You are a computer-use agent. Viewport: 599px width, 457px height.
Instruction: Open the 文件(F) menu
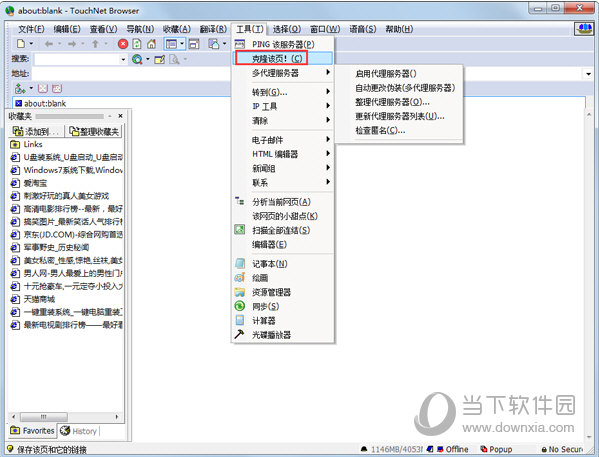(31, 29)
